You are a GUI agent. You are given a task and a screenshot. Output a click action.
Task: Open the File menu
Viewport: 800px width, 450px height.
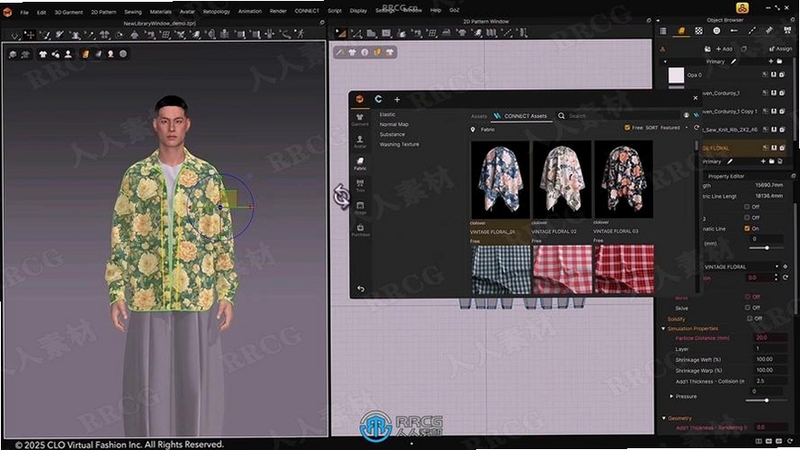coord(24,12)
